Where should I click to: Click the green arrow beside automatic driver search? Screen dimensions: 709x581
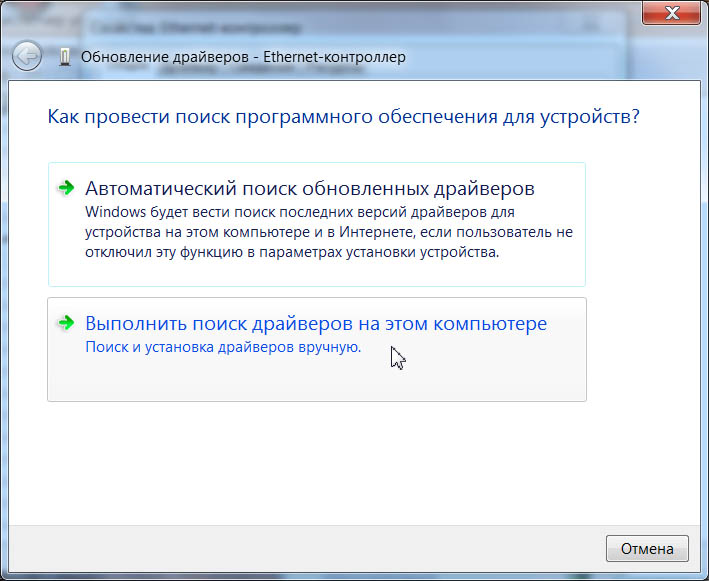tap(66, 188)
